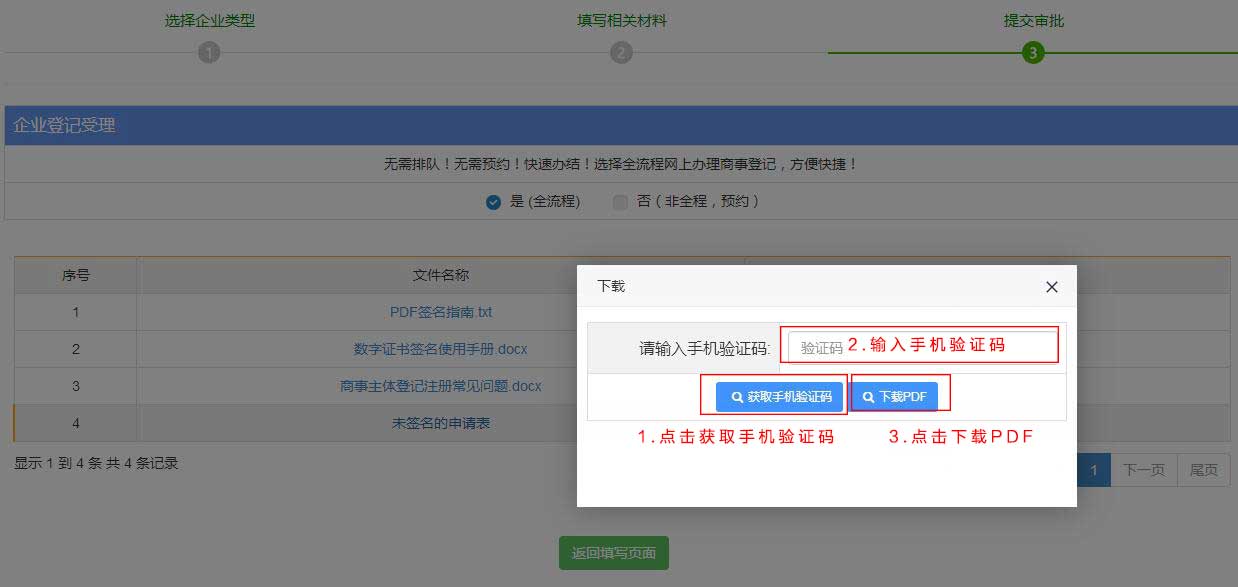Click the green step 3 circle
1238x587 pixels.
pos(1033,52)
